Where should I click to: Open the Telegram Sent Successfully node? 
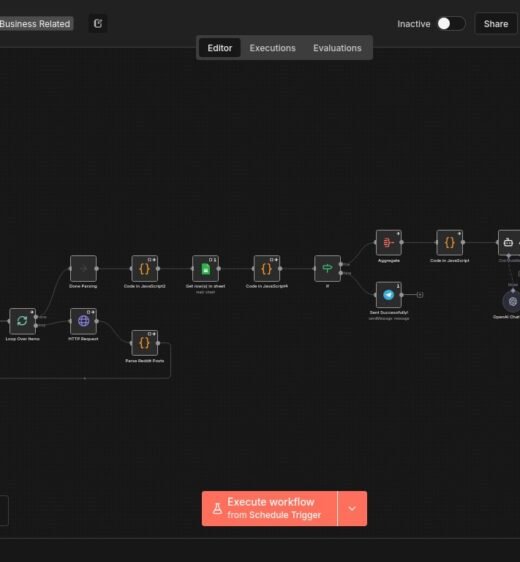click(x=388, y=295)
